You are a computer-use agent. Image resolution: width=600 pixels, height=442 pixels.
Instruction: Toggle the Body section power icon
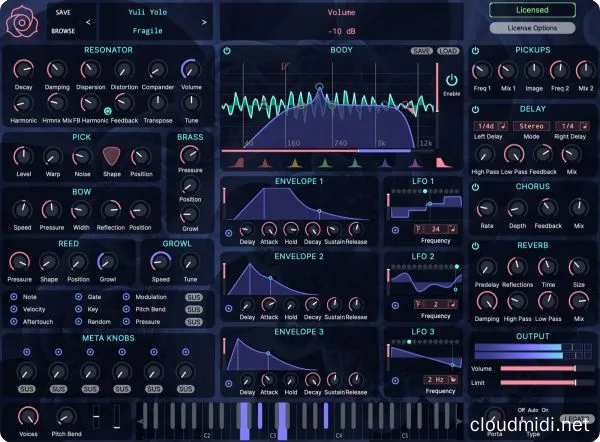pos(227,50)
